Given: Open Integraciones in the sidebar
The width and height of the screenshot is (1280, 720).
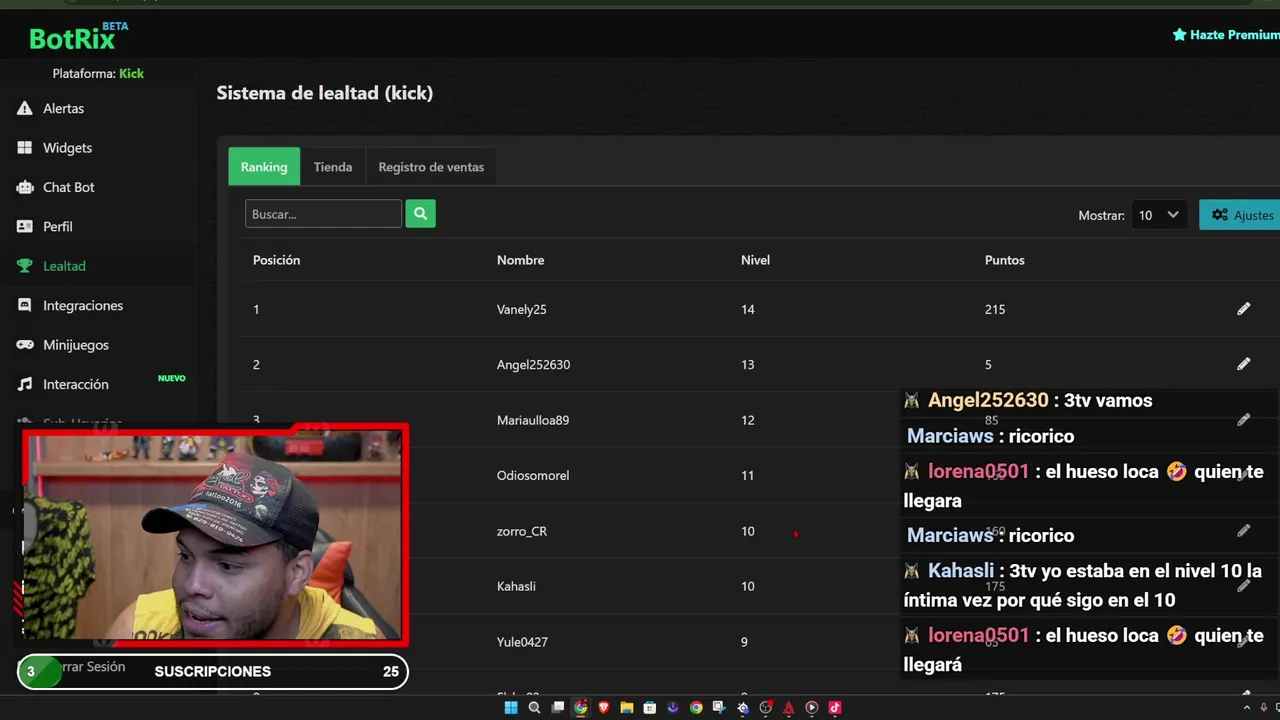Looking at the screenshot, I should 70,306.
